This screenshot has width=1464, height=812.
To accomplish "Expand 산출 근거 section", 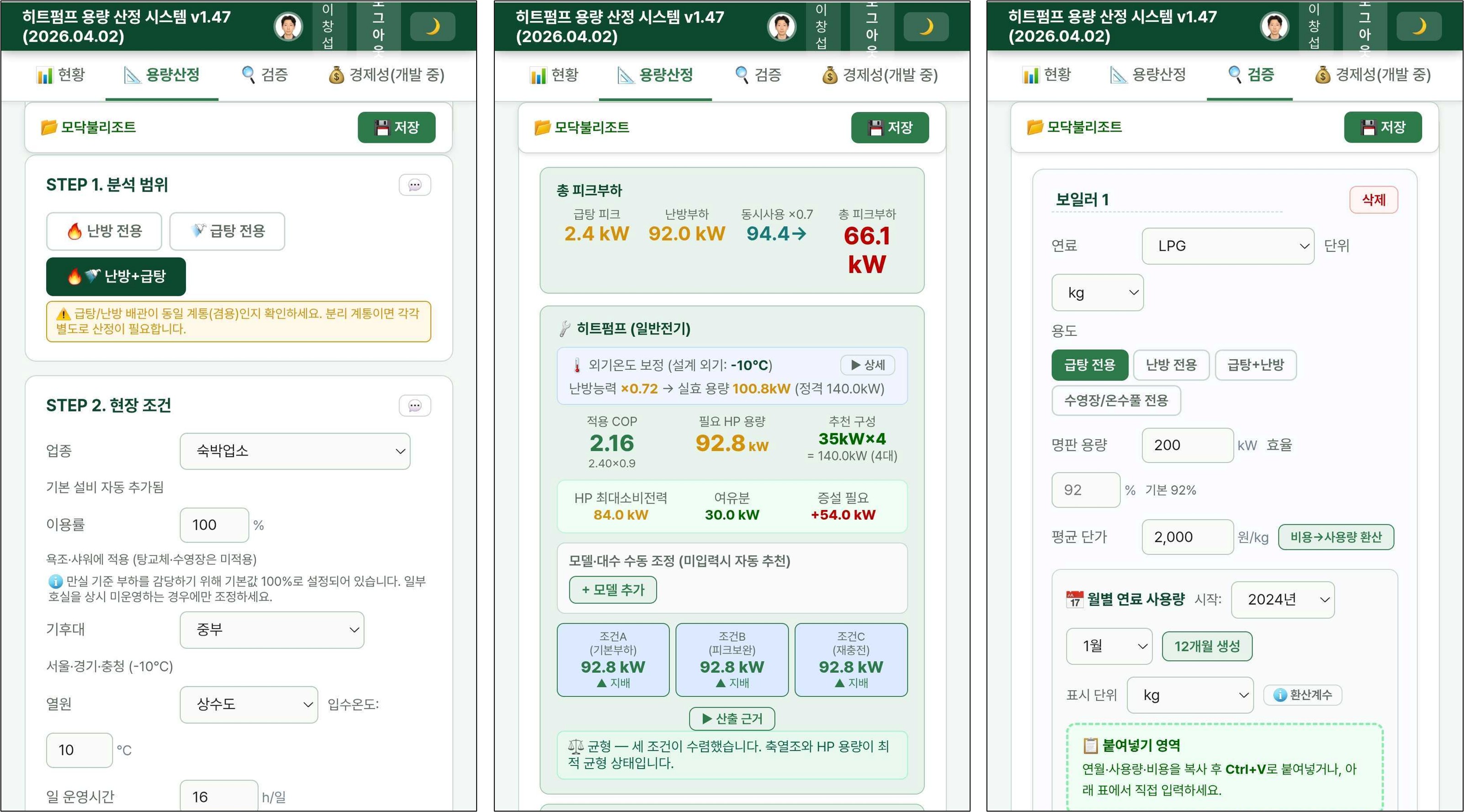I will point(732,719).
